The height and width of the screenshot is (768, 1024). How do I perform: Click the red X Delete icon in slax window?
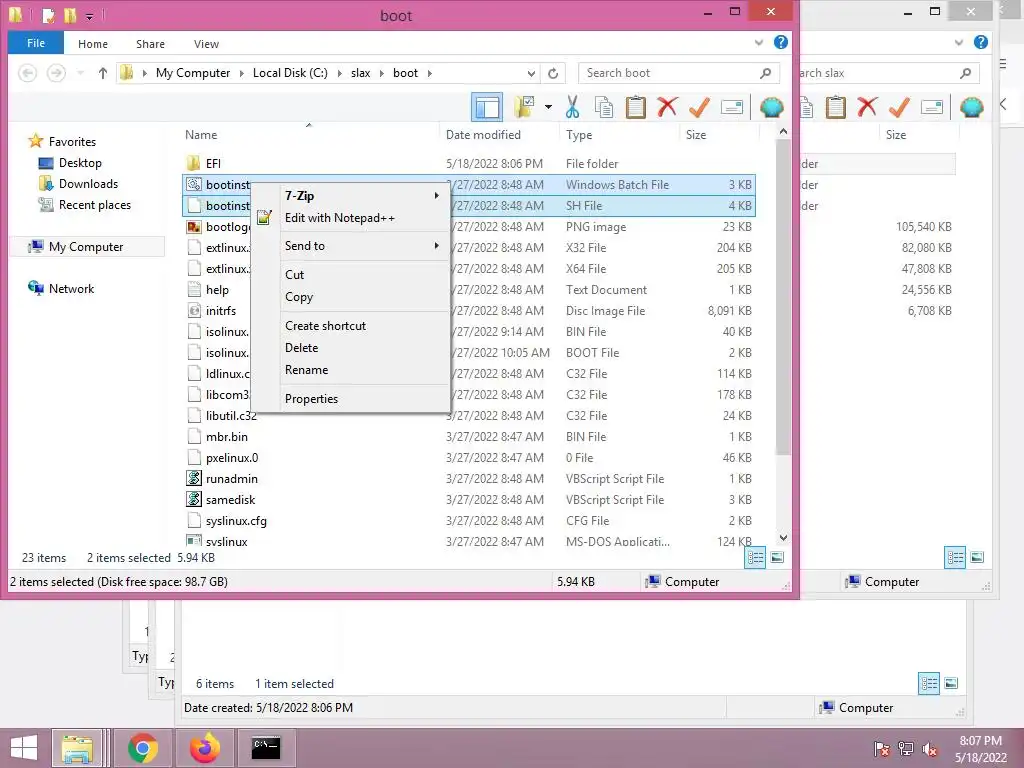pos(867,107)
